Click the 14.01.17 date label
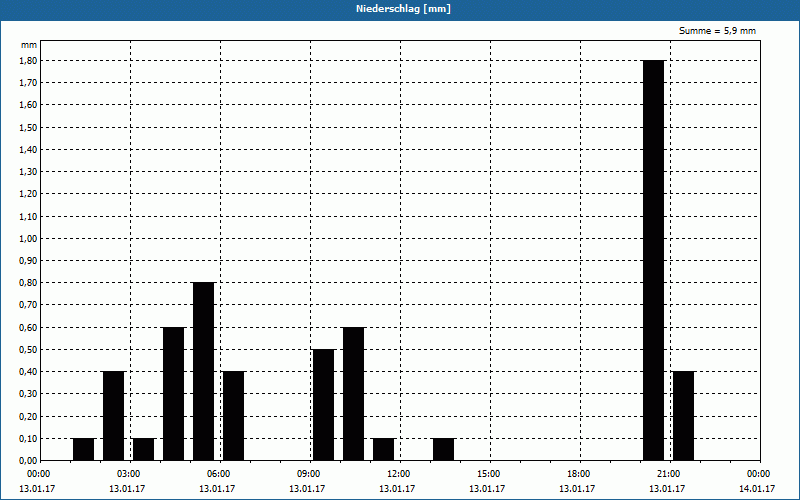The height and width of the screenshot is (500, 800). (x=757, y=489)
